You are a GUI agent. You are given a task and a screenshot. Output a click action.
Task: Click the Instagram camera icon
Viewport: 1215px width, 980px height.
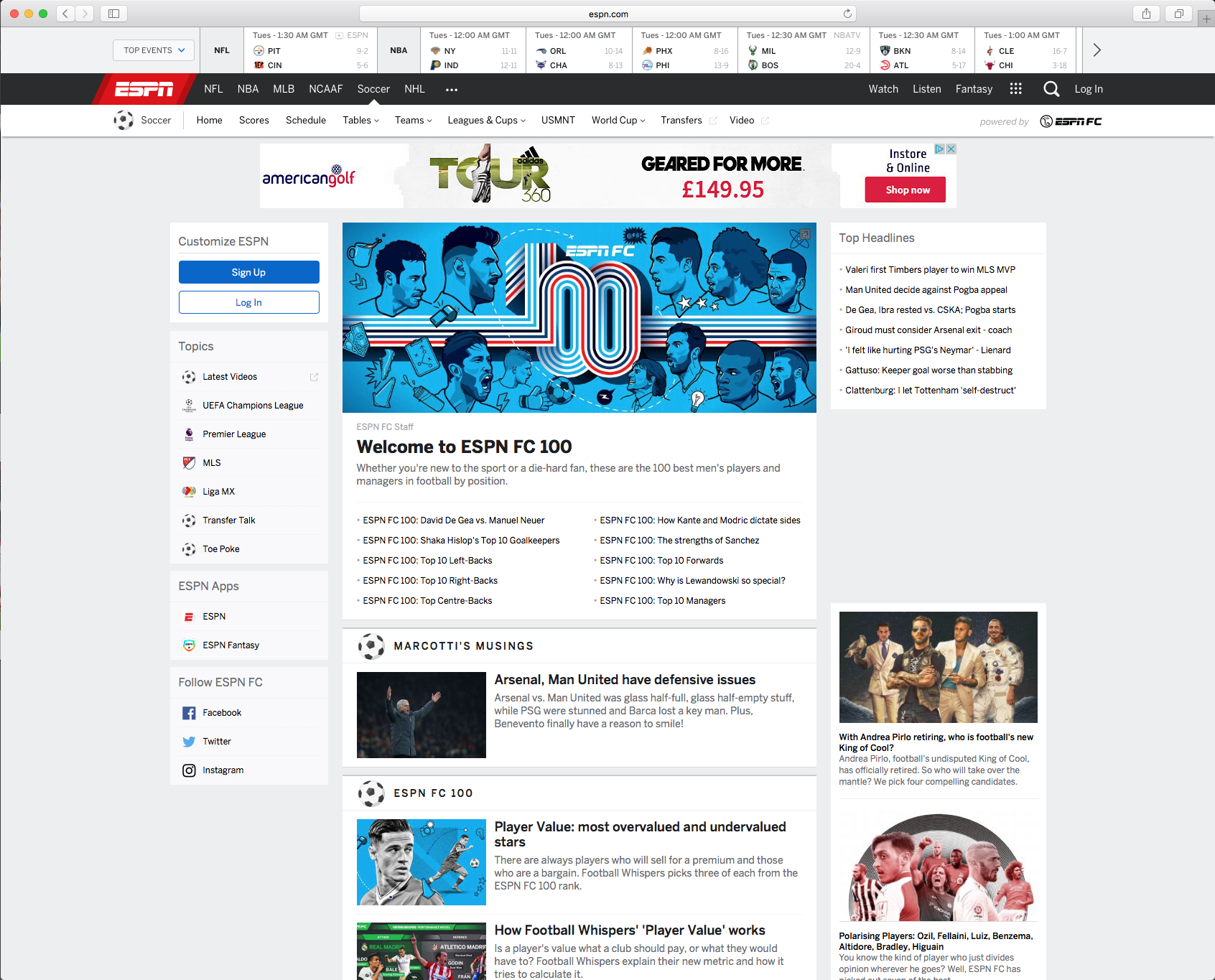click(189, 770)
